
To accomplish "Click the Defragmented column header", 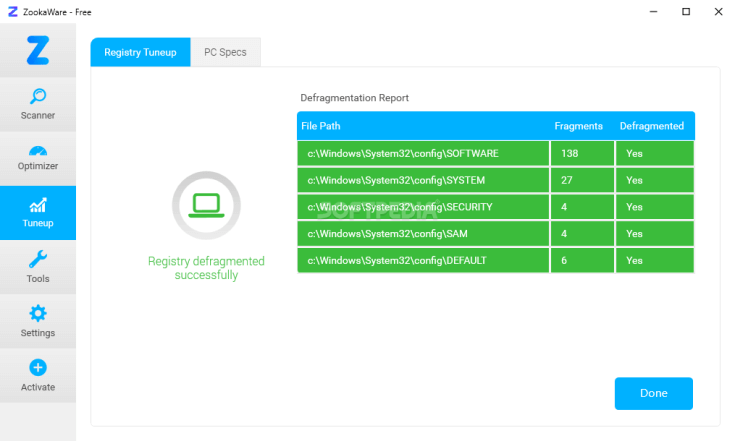I will (x=652, y=126).
